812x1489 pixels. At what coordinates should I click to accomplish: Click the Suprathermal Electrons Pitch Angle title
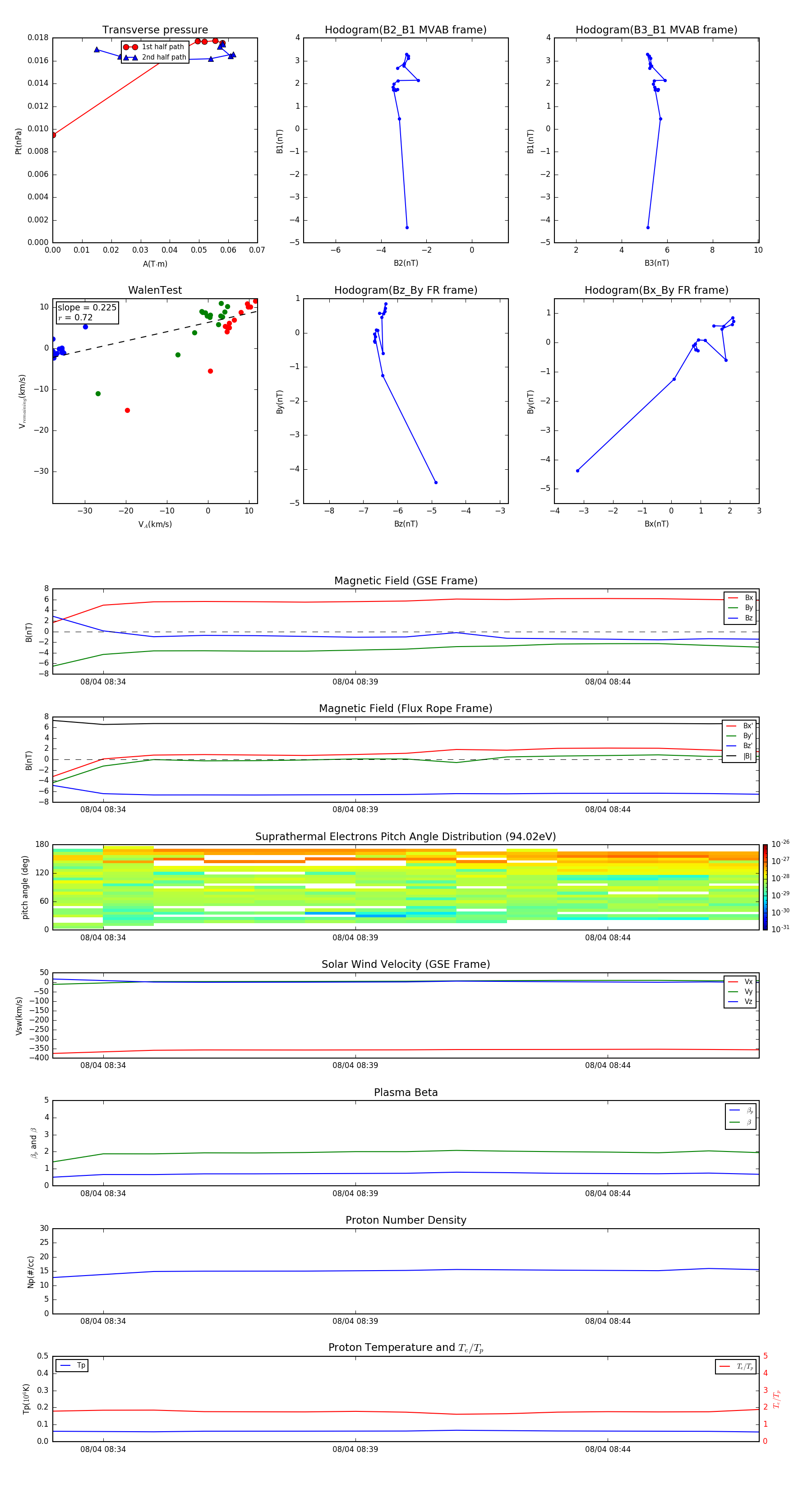pyautogui.click(x=406, y=837)
